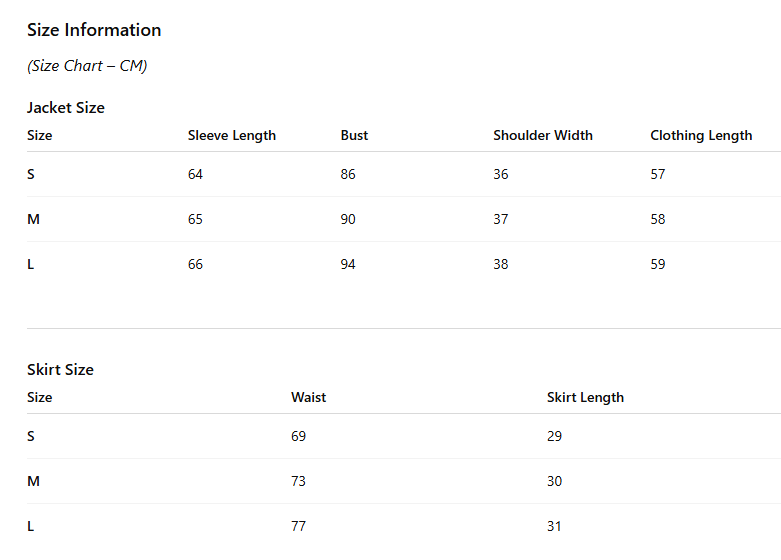The width and height of the screenshot is (781, 560).
Task: Click sleeve length value 64
Action: 195,174
